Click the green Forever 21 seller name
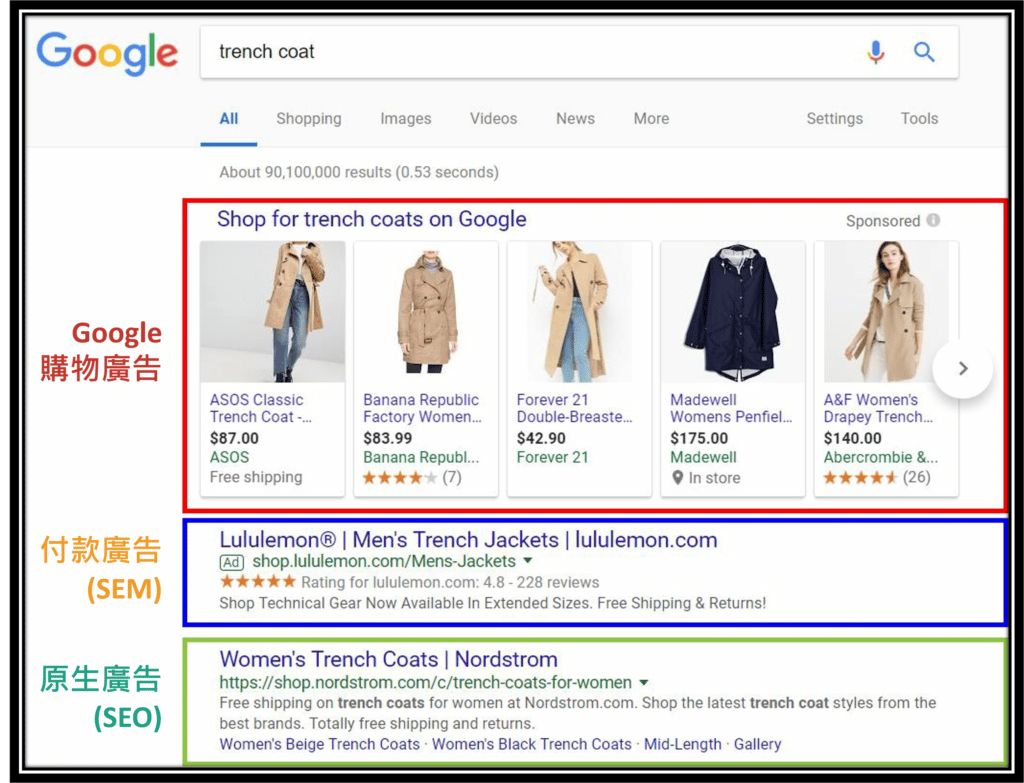 pyautogui.click(x=552, y=457)
